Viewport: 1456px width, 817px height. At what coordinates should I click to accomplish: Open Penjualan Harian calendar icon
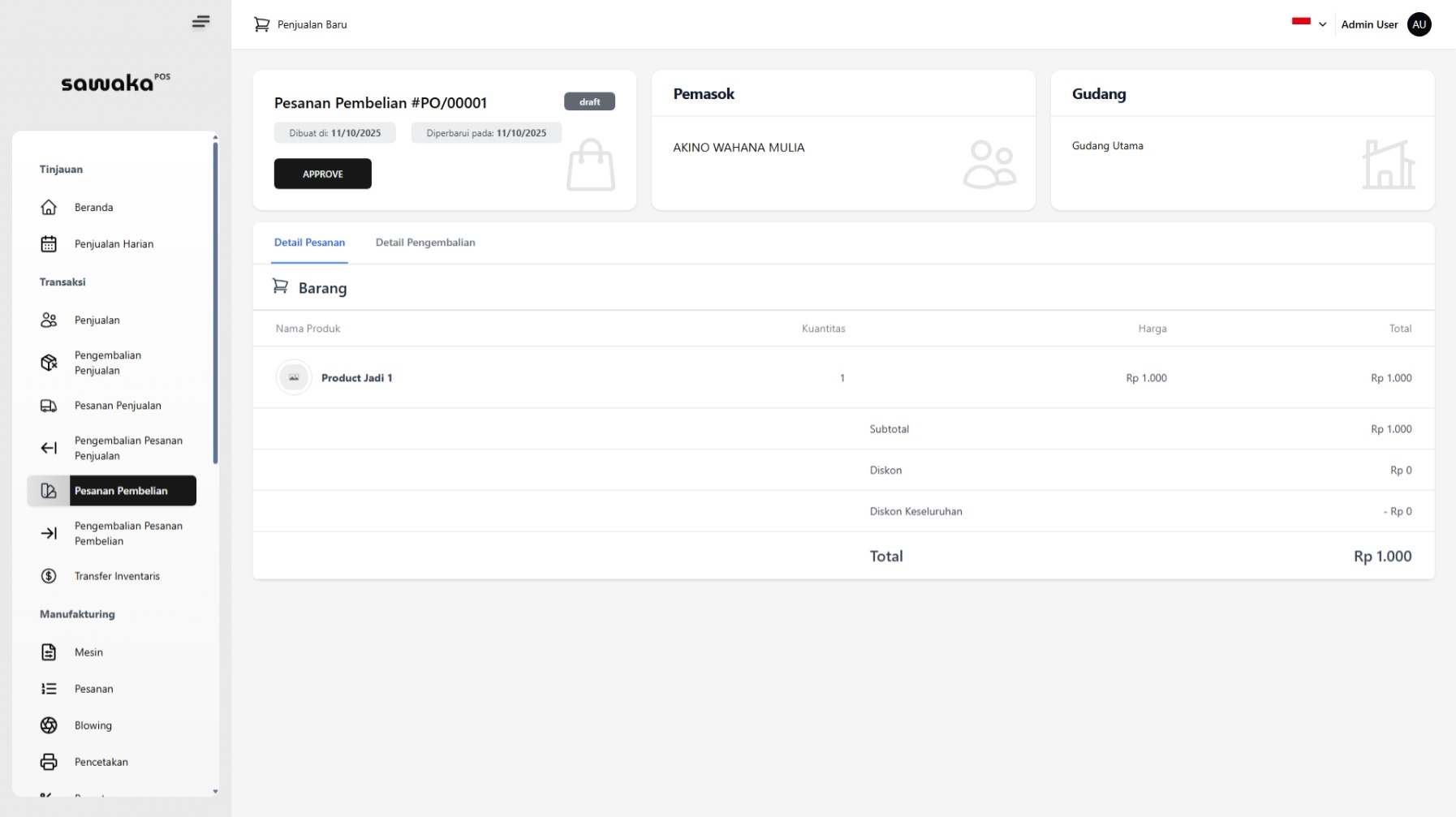49,244
